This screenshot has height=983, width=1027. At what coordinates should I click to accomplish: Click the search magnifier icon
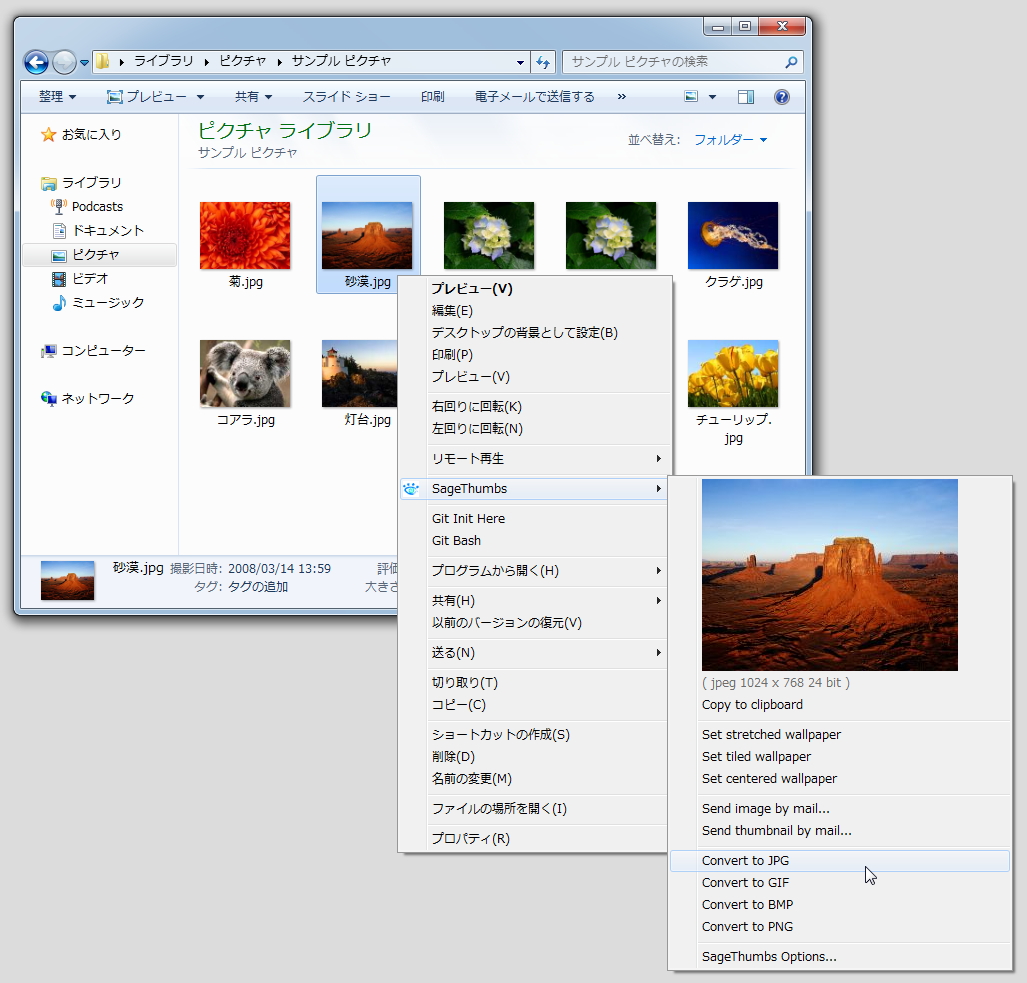click(x=794, y=62)
